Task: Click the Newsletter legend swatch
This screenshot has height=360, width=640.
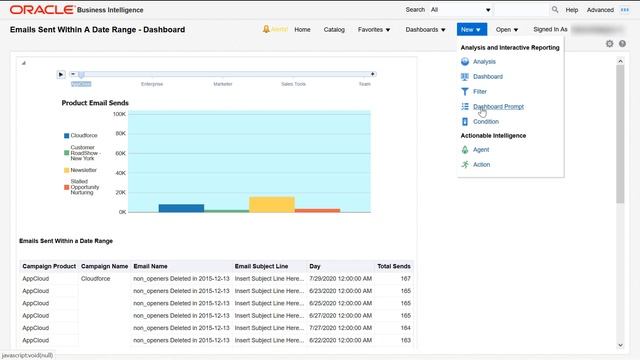Action: pos(67,170)
